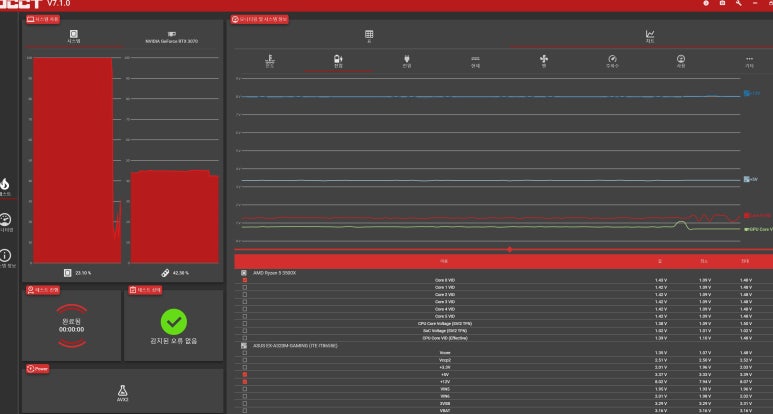Open the table view tab
773x414 pixels.
point(368,36)
